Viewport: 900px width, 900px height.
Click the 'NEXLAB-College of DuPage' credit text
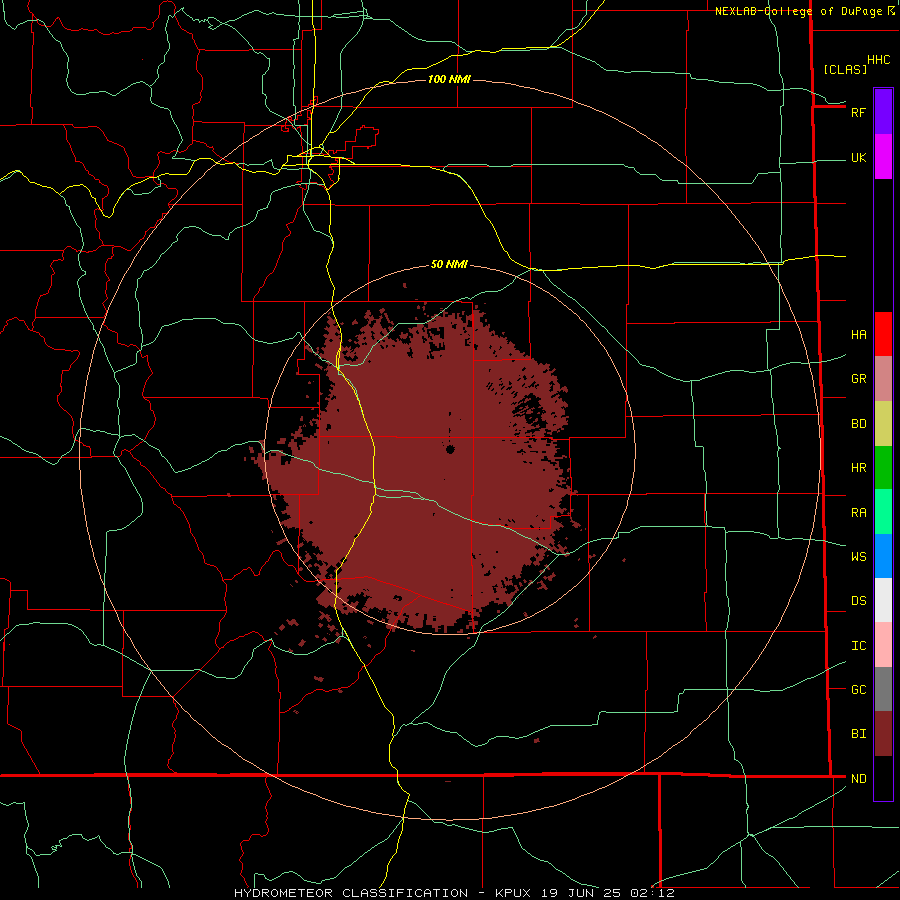tap(798, 11)
